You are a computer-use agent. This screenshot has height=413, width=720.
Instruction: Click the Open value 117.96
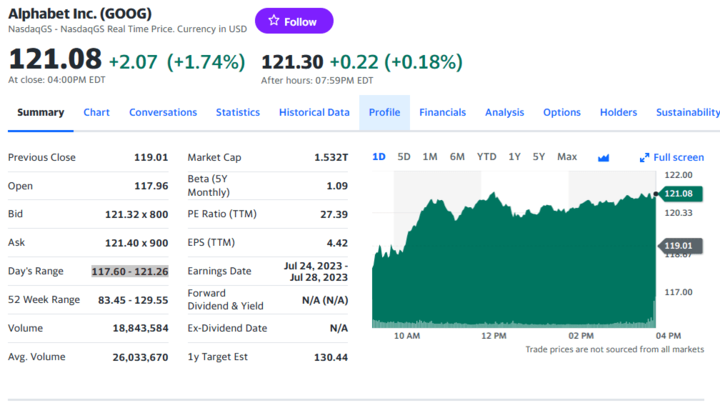(x=151, y=186)
